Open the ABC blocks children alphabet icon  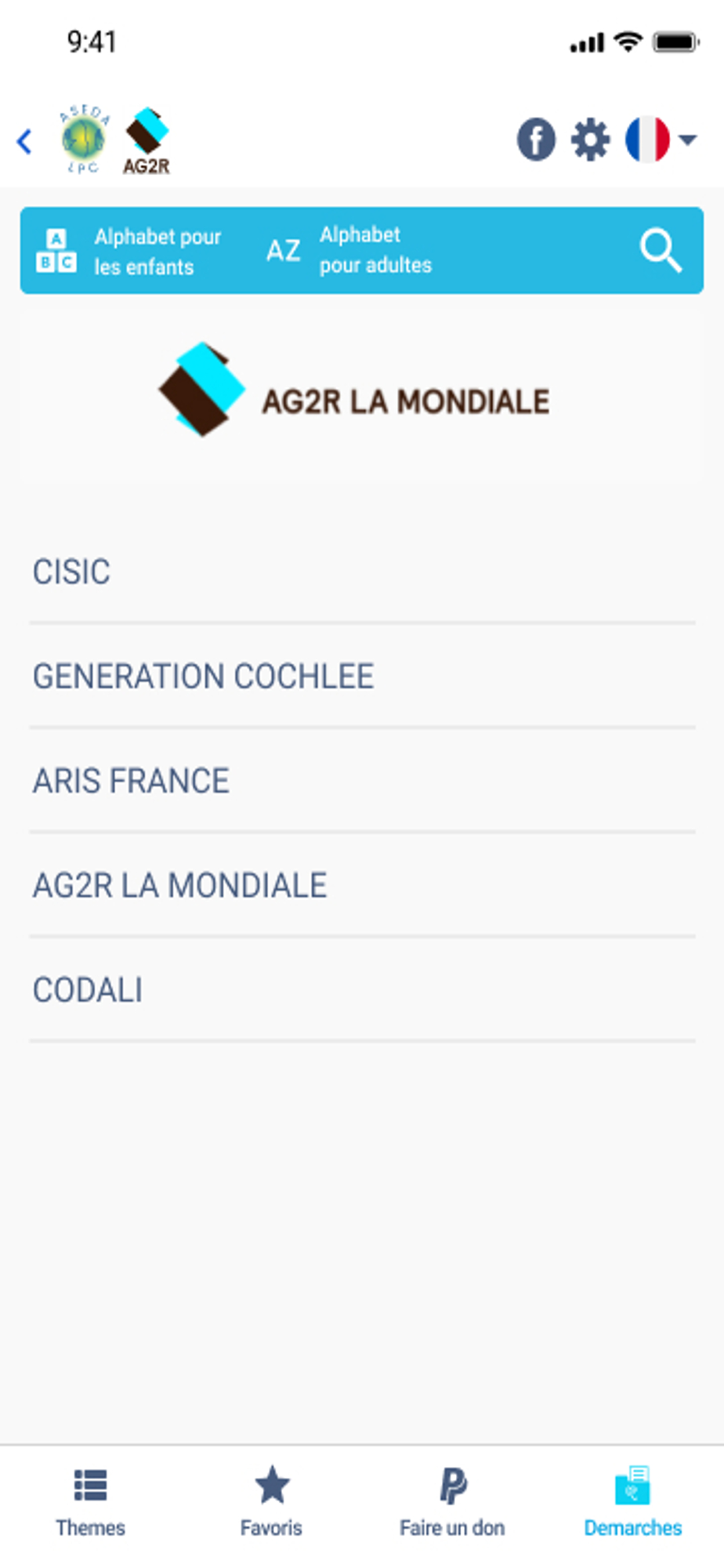pyautogui.click(x=56, y=251)
